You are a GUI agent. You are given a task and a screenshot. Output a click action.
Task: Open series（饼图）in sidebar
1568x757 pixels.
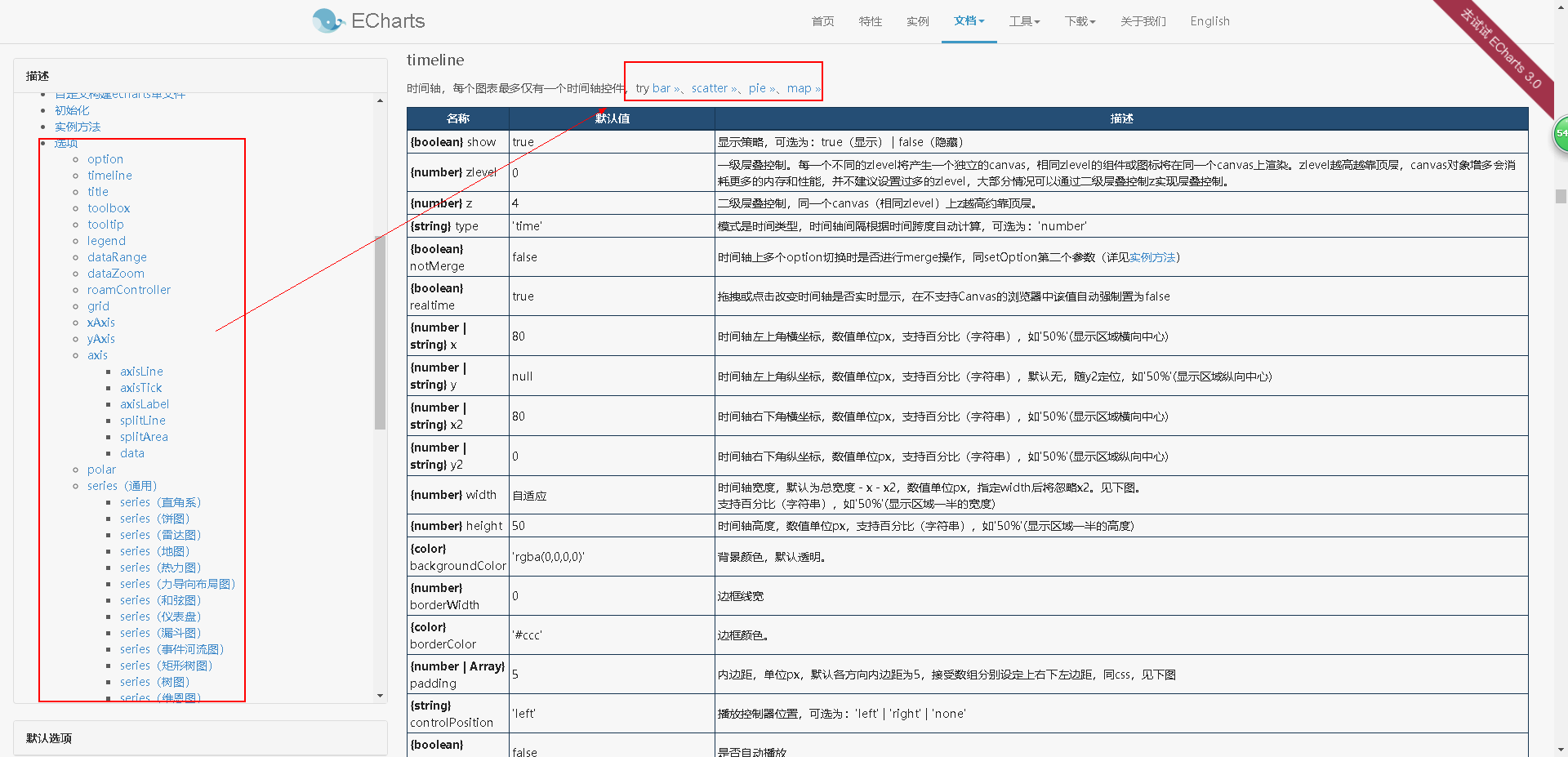tap(154, 519)
